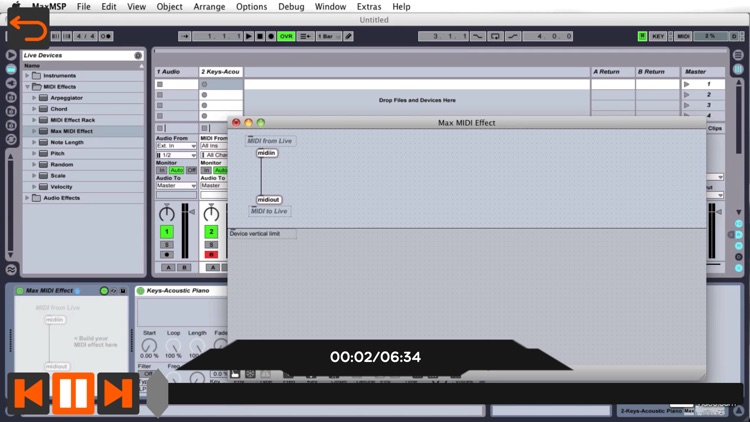Solo track 1 with the S button
750x422 pixels.
pyautogui.click(x=166, y=244)
